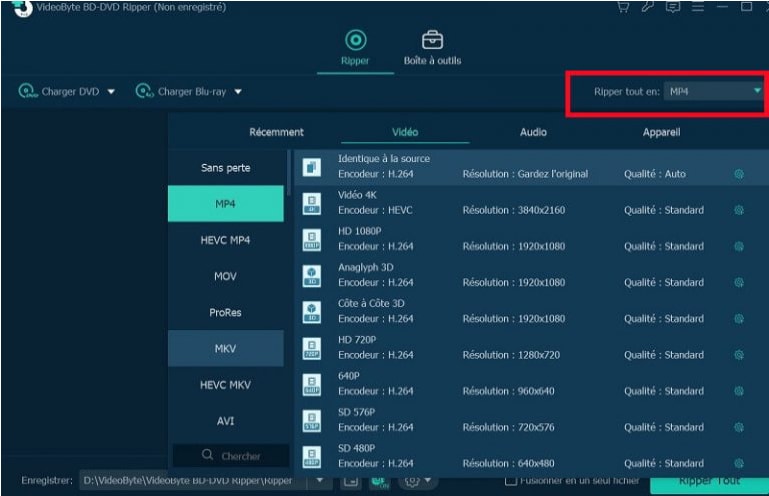Open settings gear for Côte à Côte 3D
Viewport: 769px width, 496px height.
coord(739,319)
